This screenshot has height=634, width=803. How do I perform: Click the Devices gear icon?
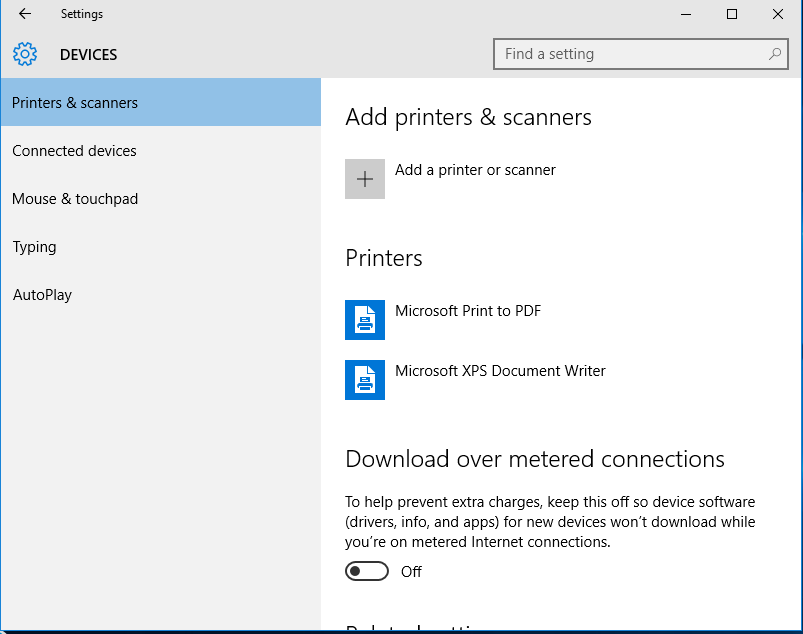coord(25,54)
